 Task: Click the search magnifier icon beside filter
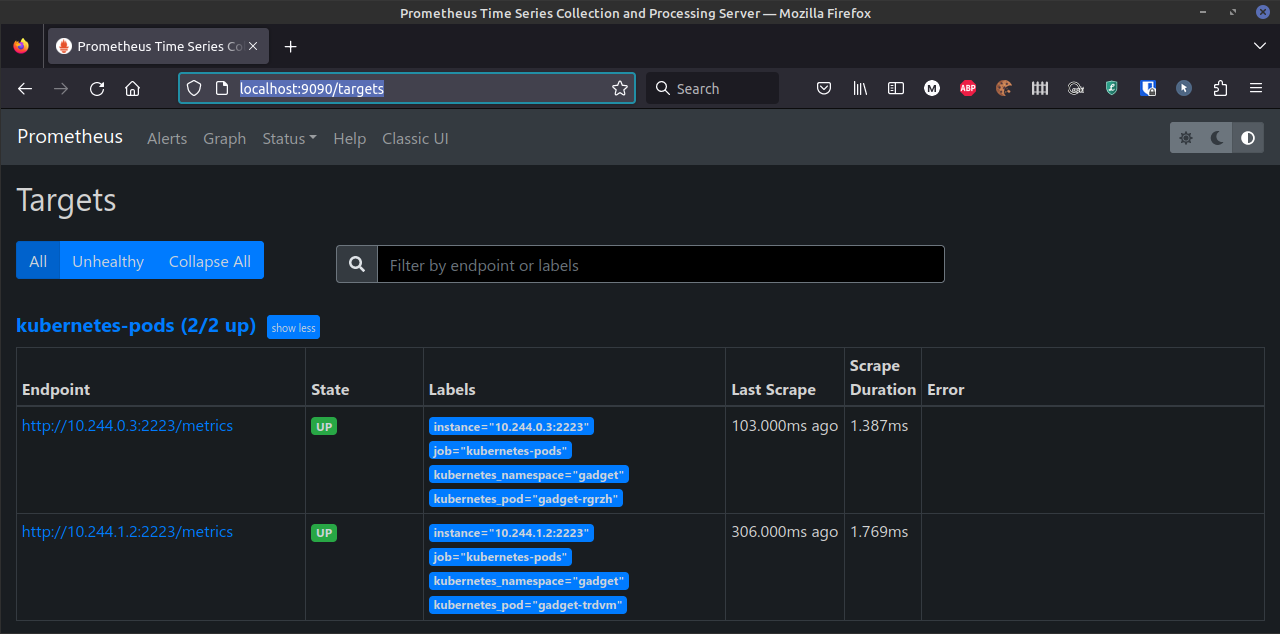click(357, 264)
